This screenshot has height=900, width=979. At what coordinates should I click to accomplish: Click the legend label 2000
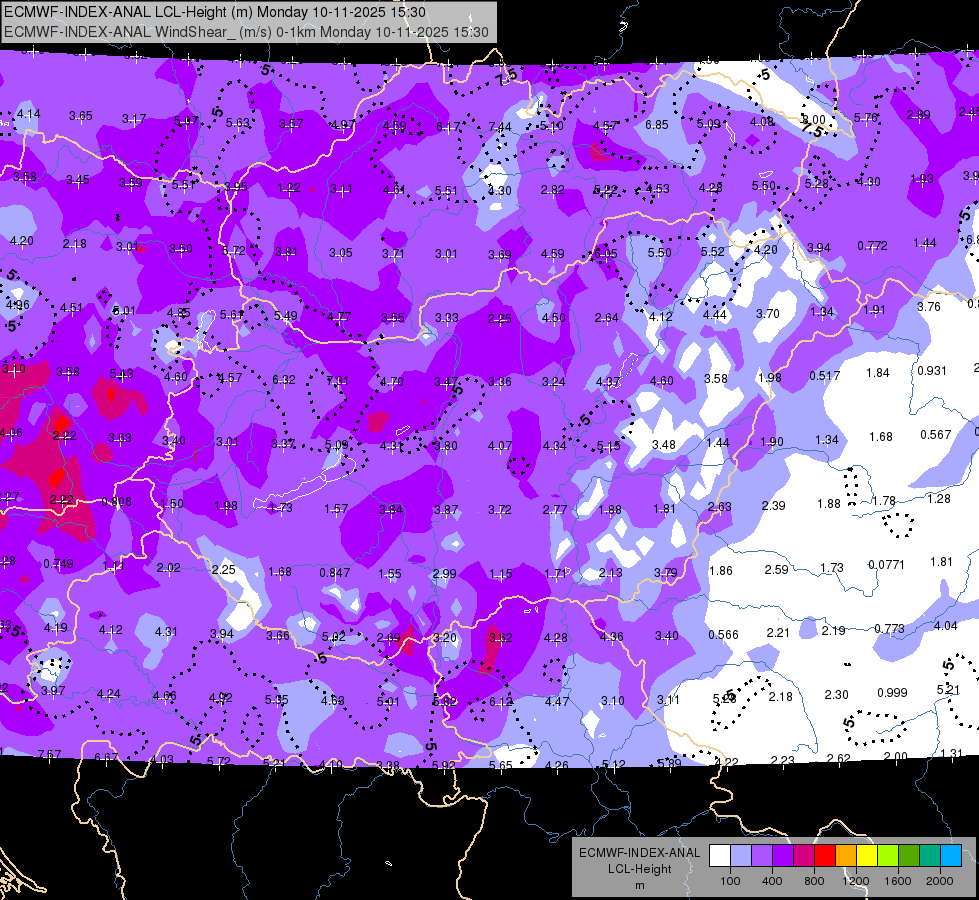(940, 881)
